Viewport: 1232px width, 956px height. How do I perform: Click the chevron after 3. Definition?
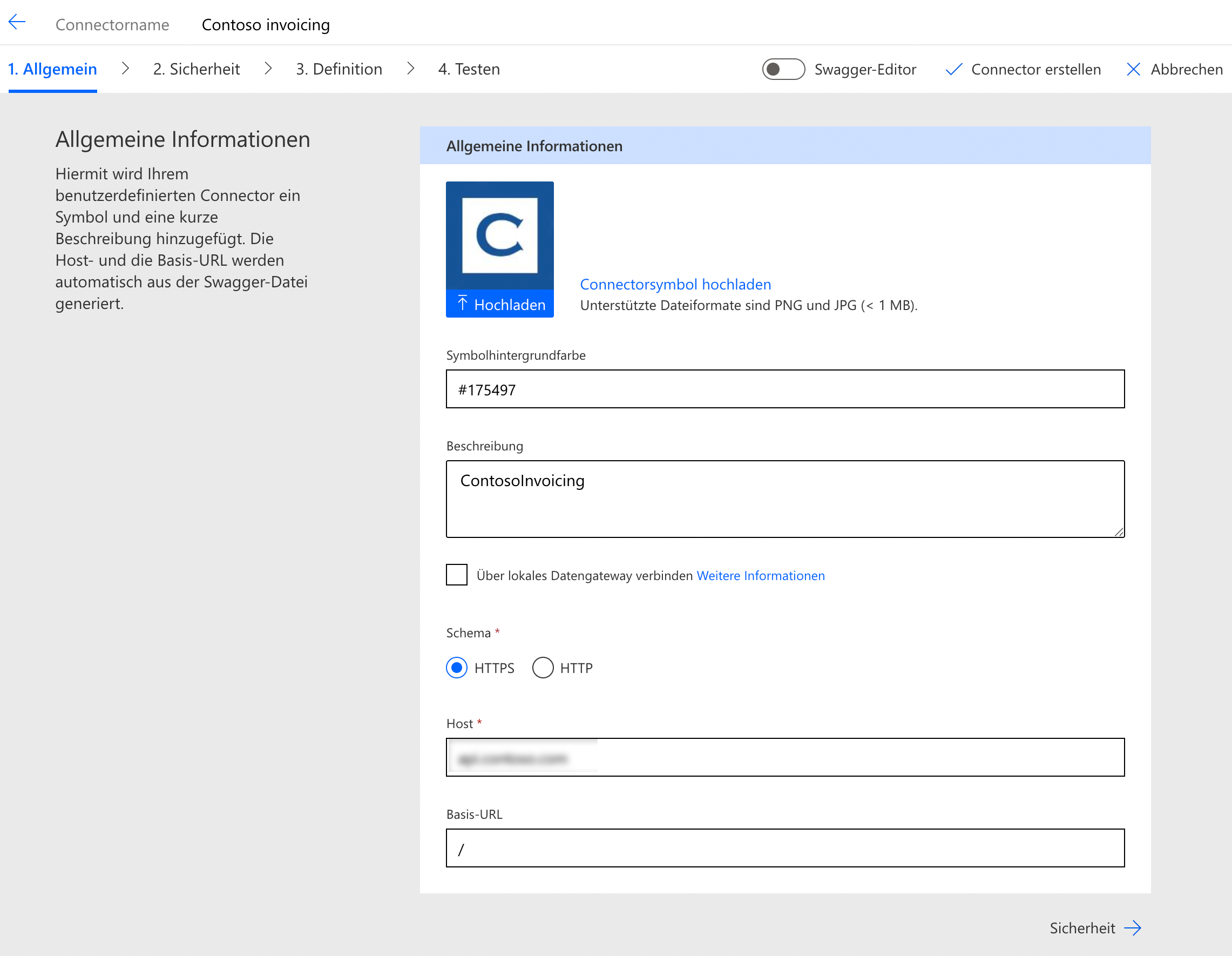coord(411,69)
